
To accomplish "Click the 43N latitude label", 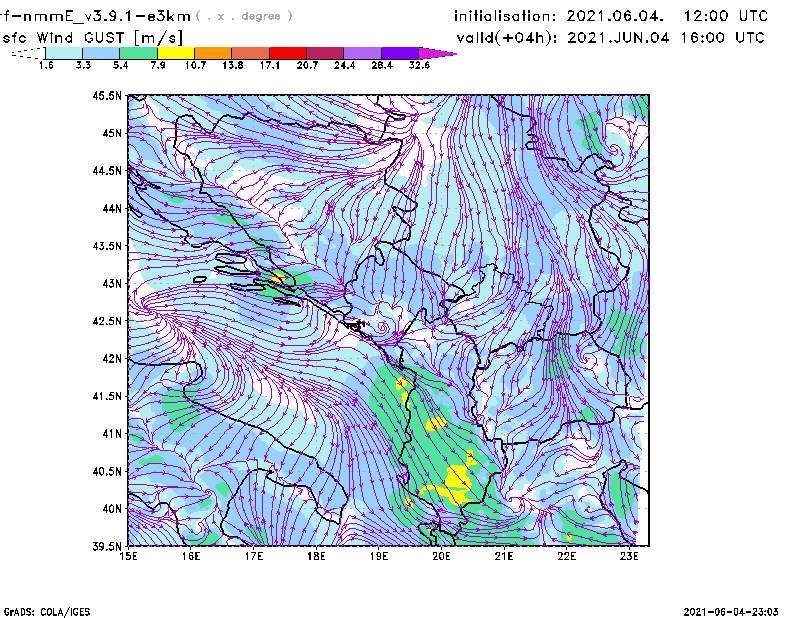I will pos(112,283).
